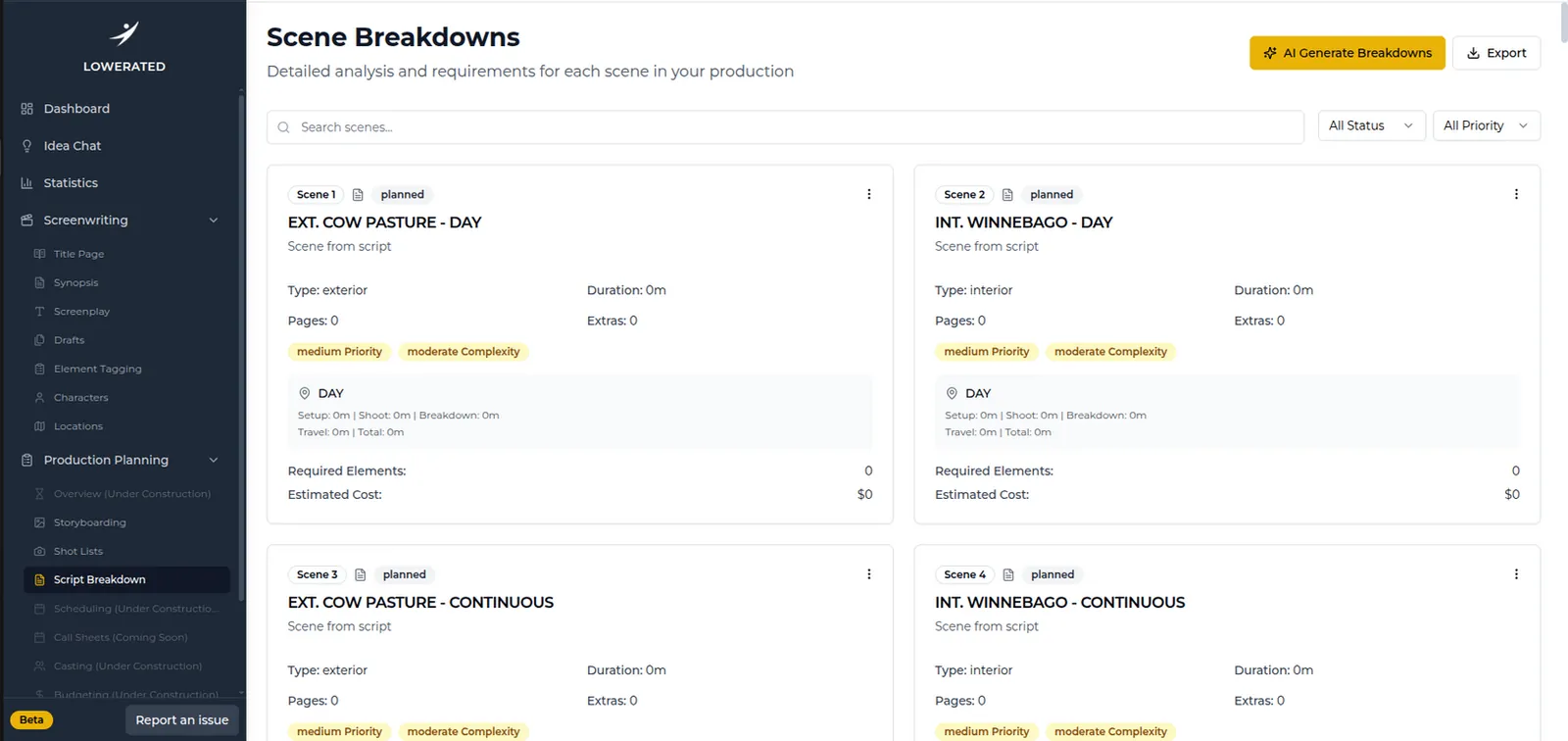Click into the Search scenes field
The image size is (1568, 741).
[785, 127]
